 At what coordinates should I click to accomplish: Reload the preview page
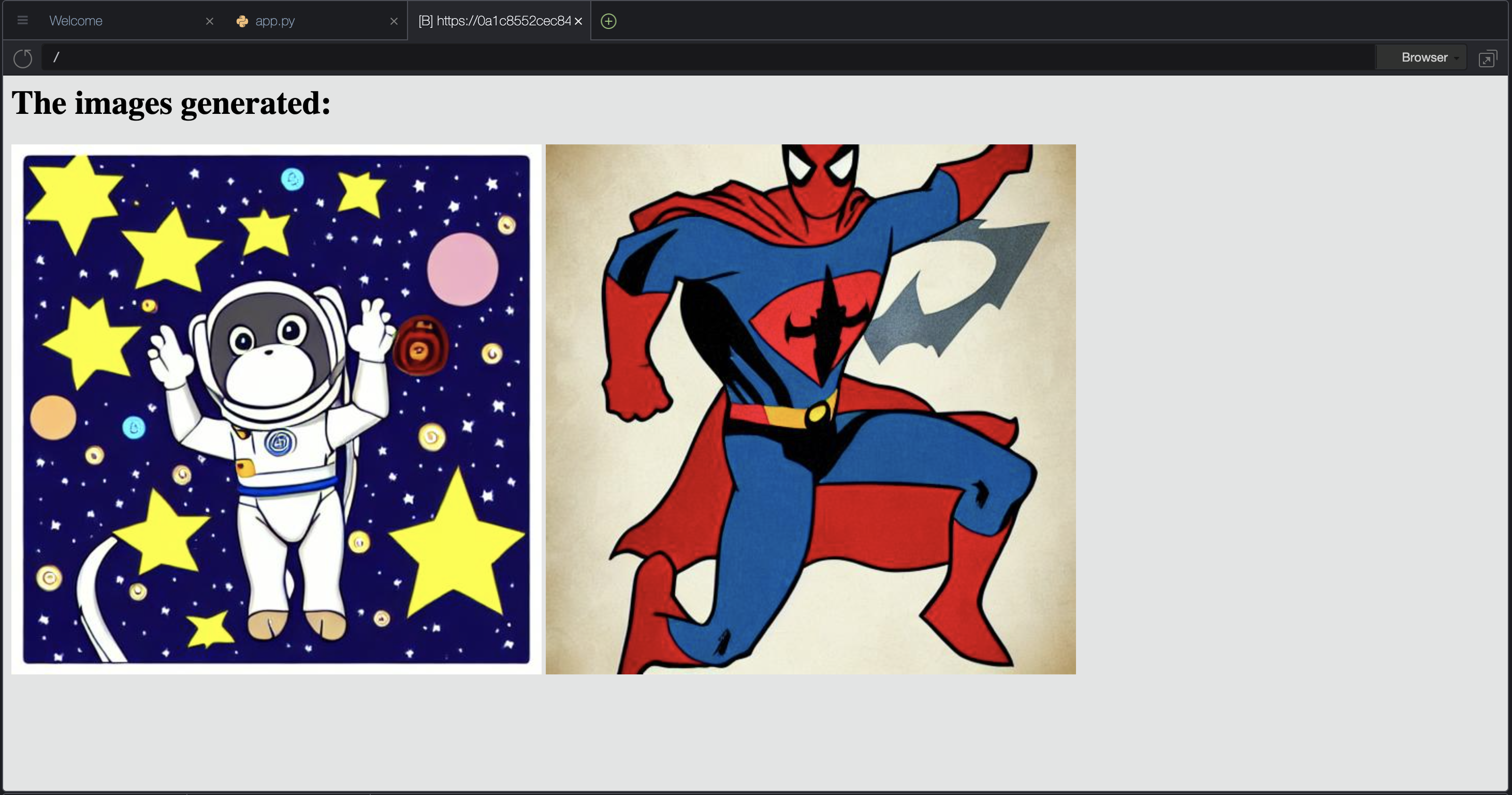[x=22, y=57]
